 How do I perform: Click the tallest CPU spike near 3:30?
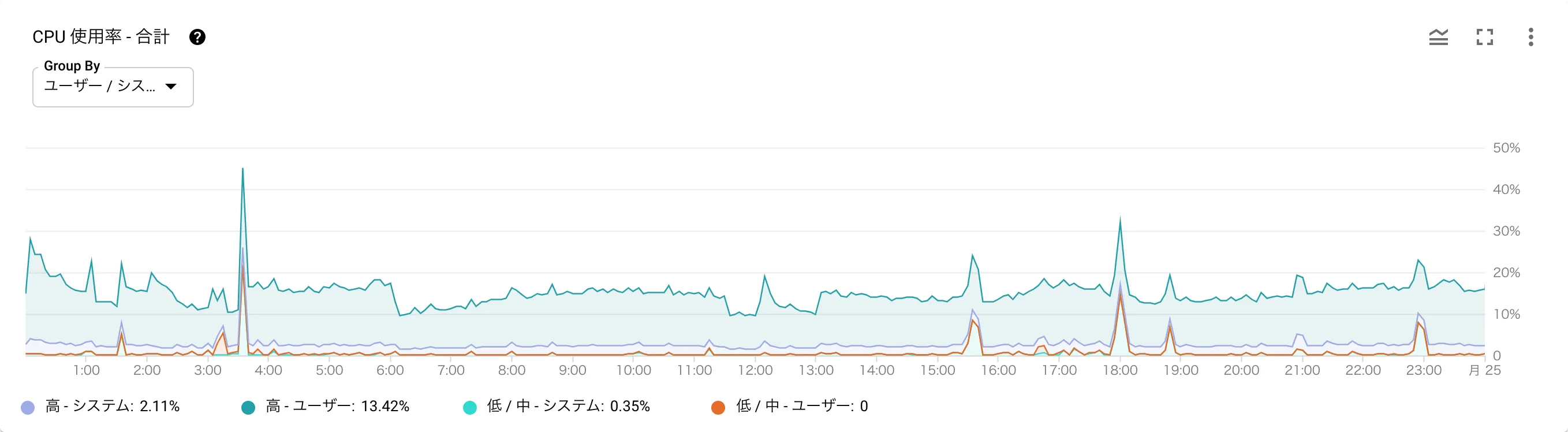click(243, 170)
